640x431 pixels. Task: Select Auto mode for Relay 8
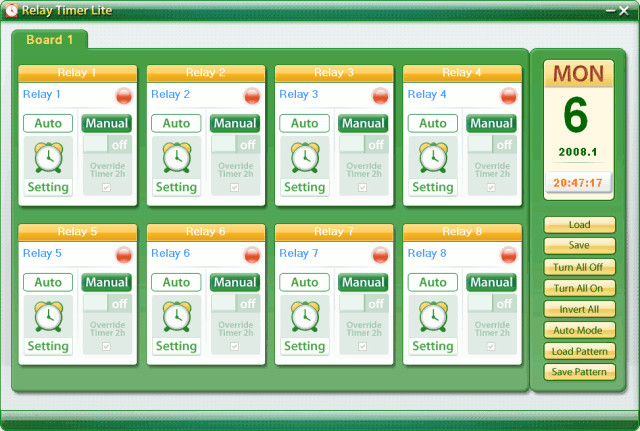point(433,282)
